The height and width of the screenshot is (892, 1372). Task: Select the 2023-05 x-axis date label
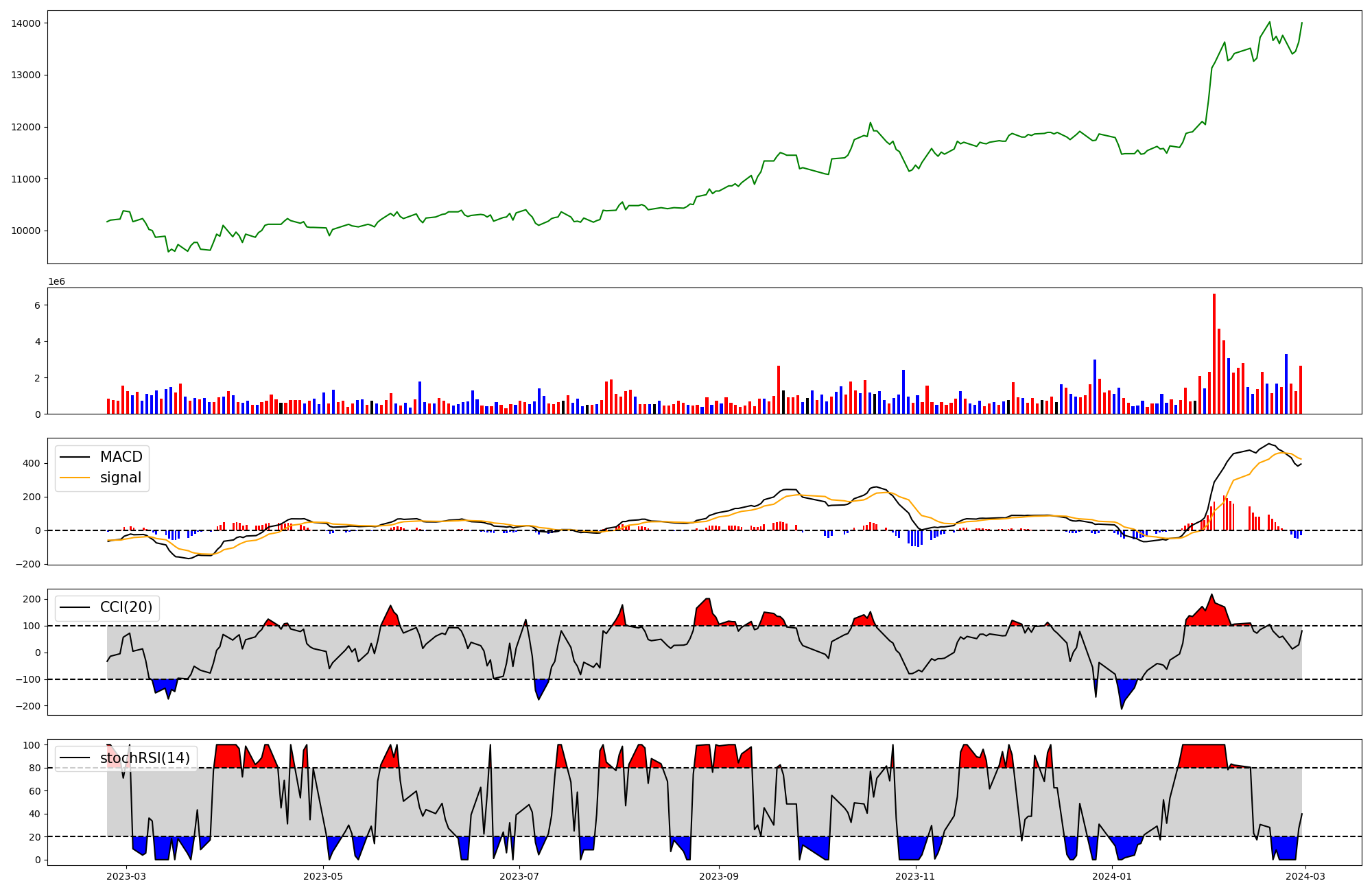(322, 876)
